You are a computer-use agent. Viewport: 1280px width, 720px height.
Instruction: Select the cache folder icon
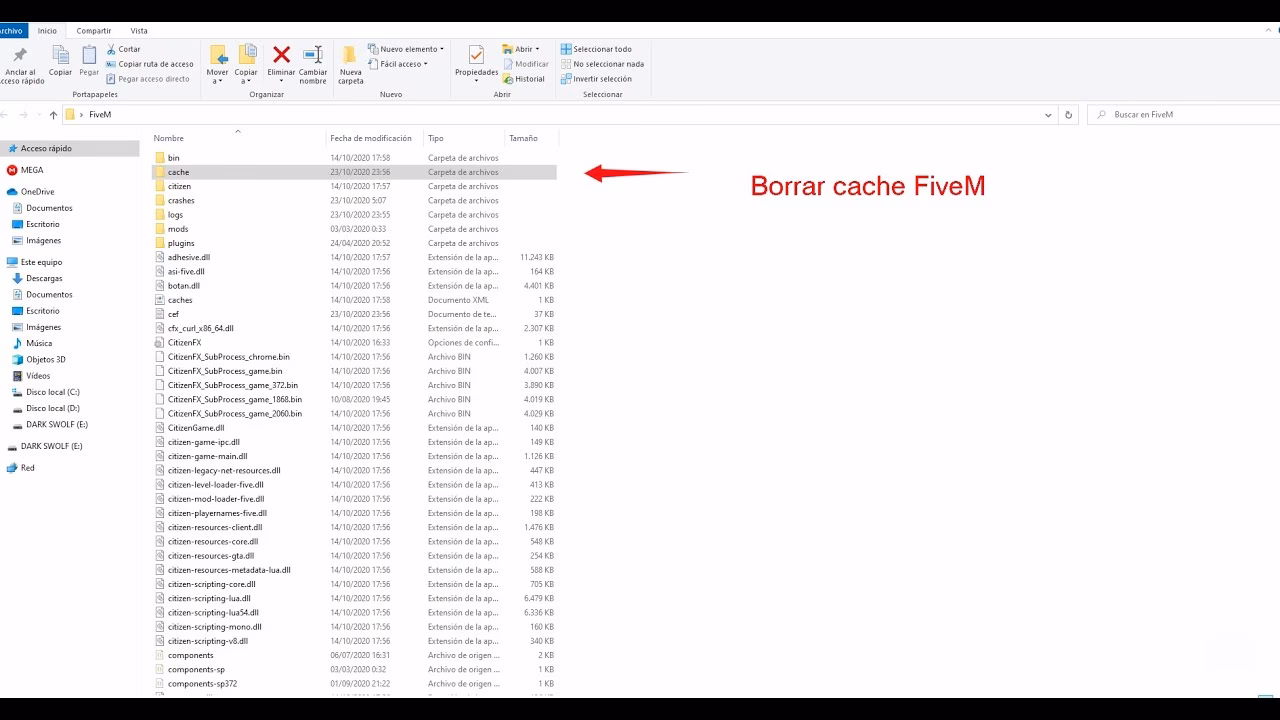(x=160, y=172)
